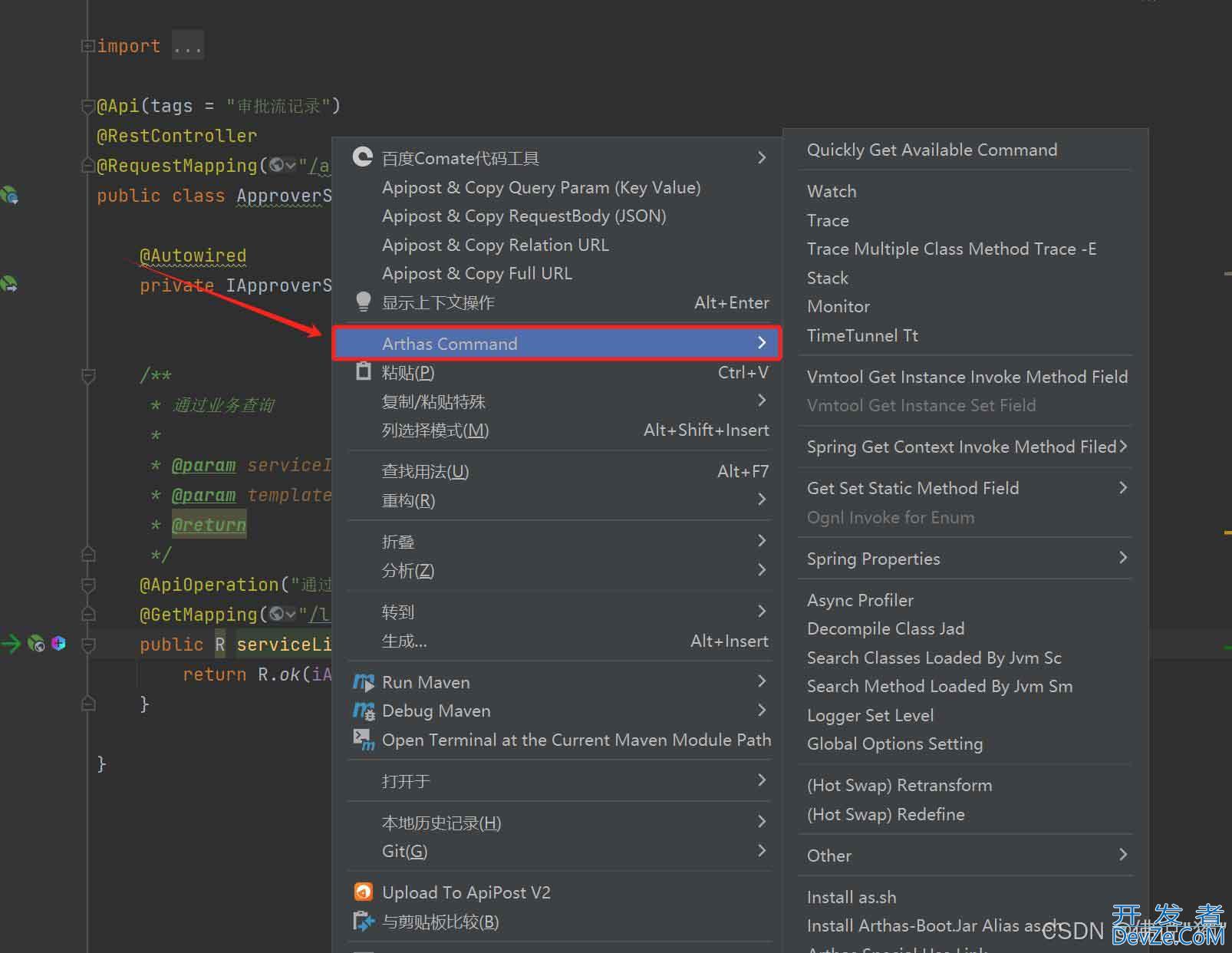Click the Maven terminal icon
Image resolution: width=1232 pixels, height=953 pixels.
coord(364,740)
